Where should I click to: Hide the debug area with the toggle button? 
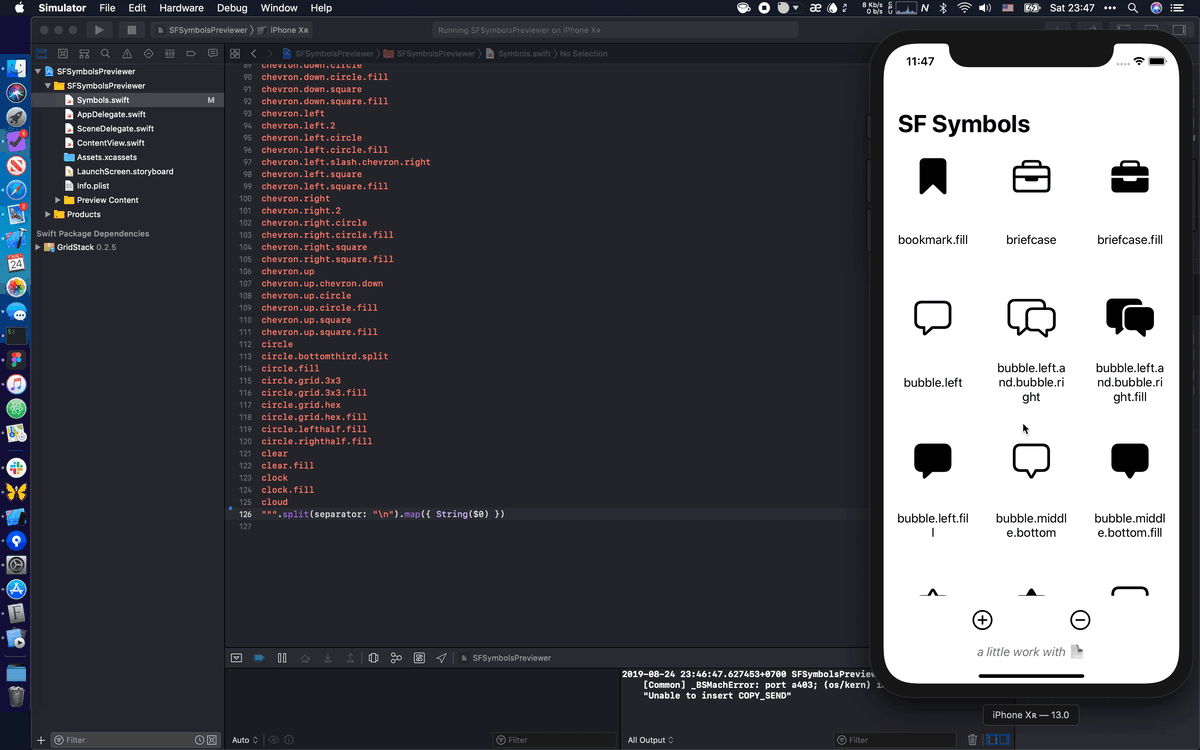(x=237, y=658)
